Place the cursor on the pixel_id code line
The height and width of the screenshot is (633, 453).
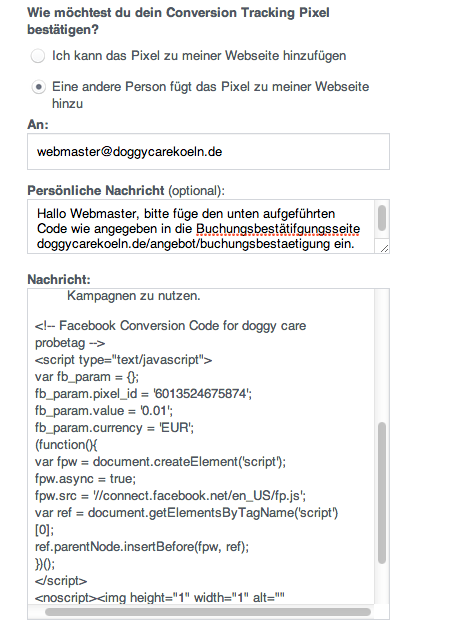tap(143, 394)
